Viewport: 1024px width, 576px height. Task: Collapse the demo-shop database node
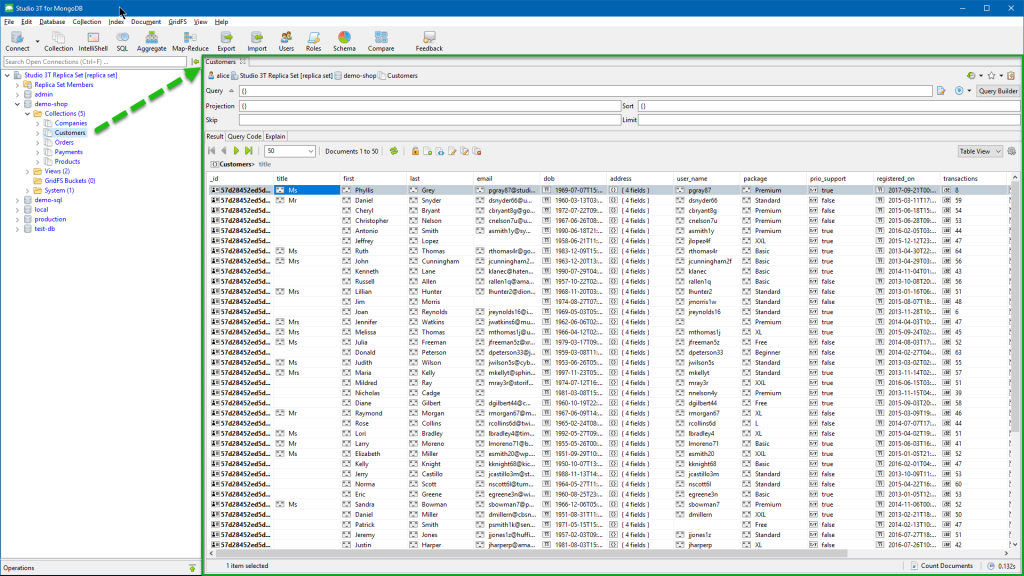pyautogui.click(x=18, y=104)
